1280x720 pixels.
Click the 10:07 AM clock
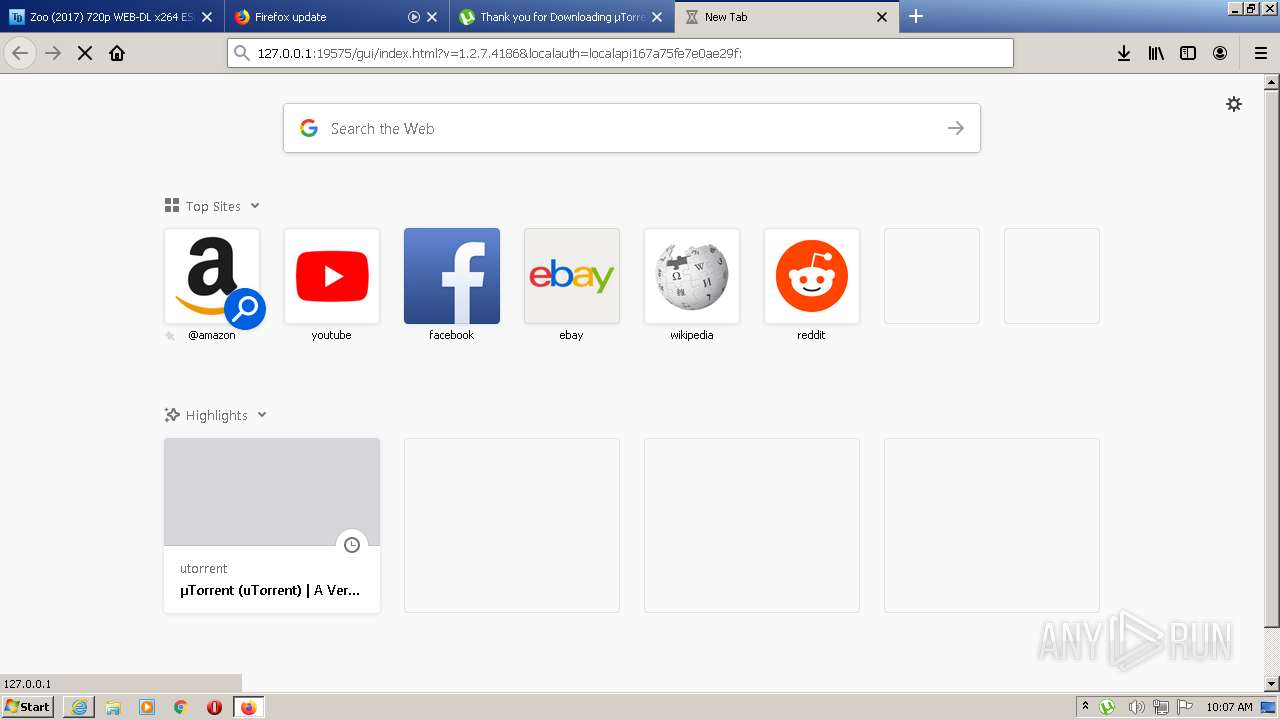[1229, 707]
